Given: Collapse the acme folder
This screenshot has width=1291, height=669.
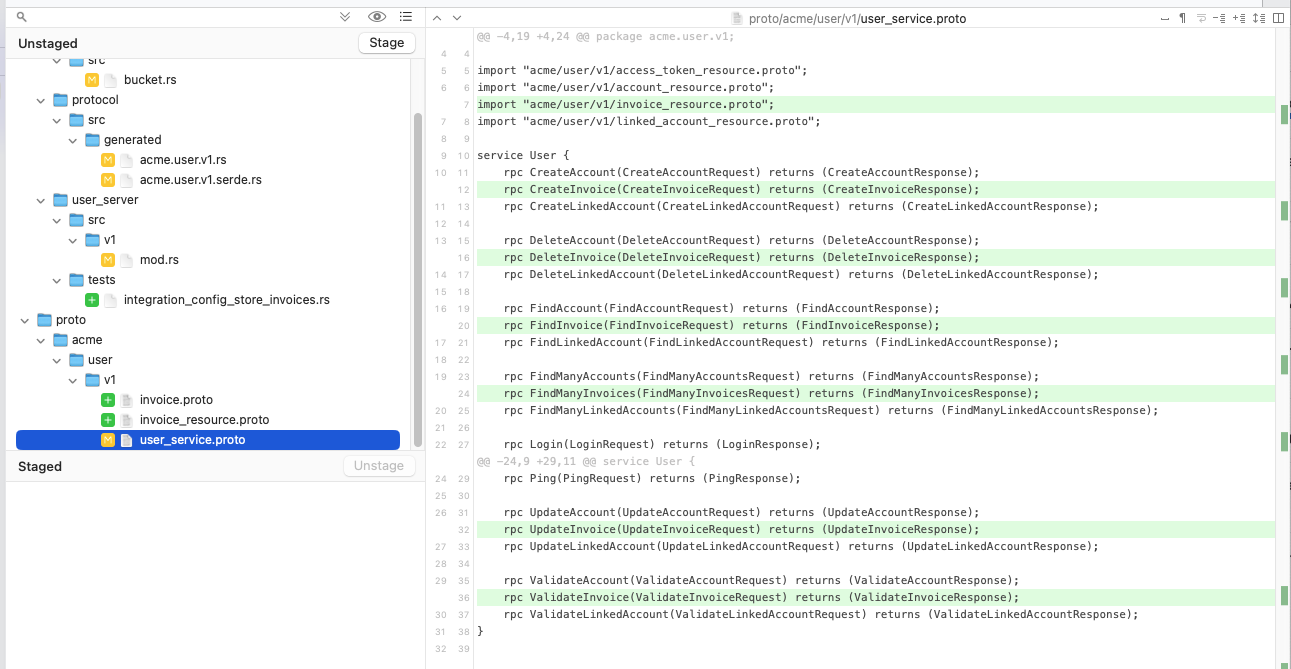Looking at the screenshot, I should click(x=41, y=340).
